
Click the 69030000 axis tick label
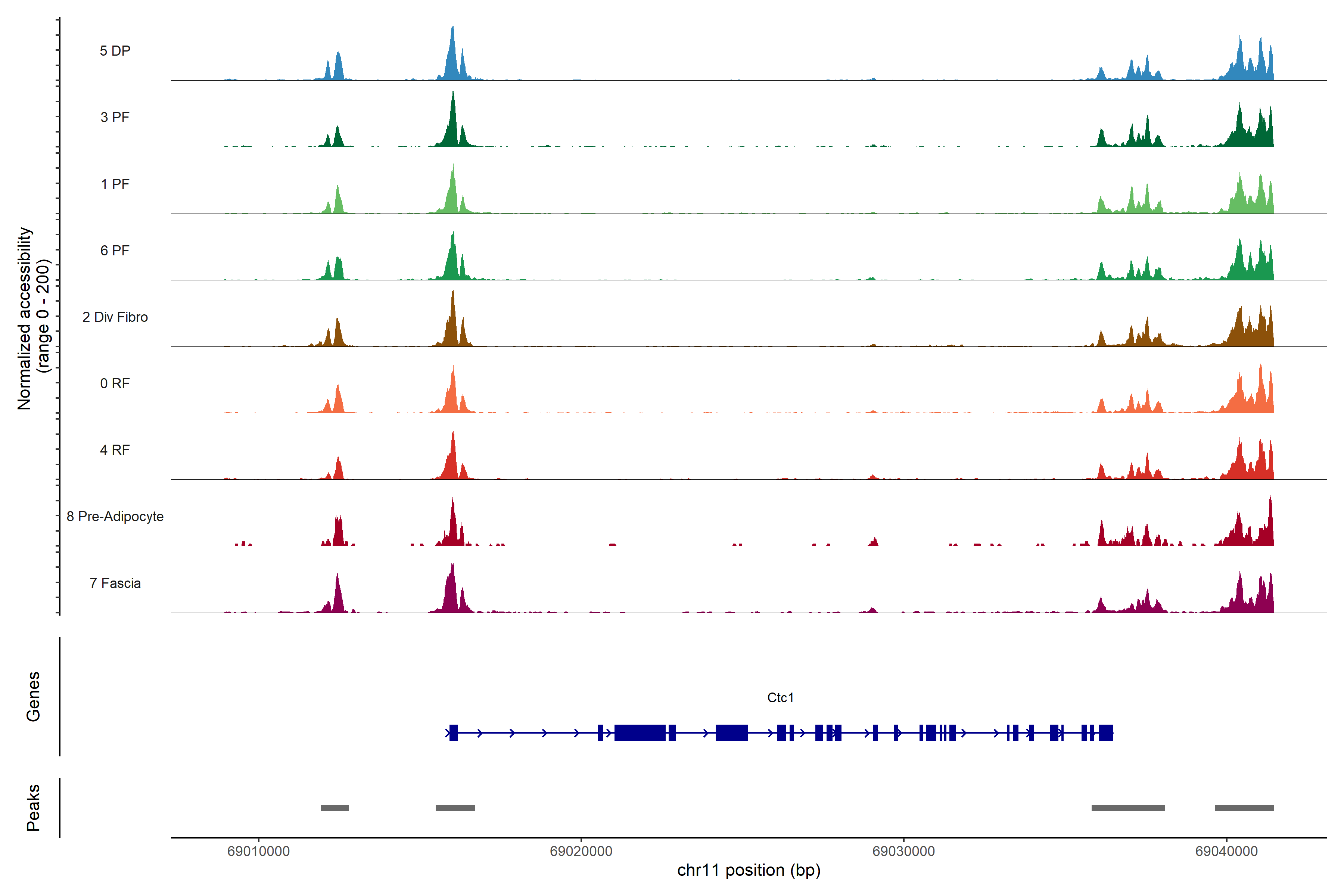[903, 851]
